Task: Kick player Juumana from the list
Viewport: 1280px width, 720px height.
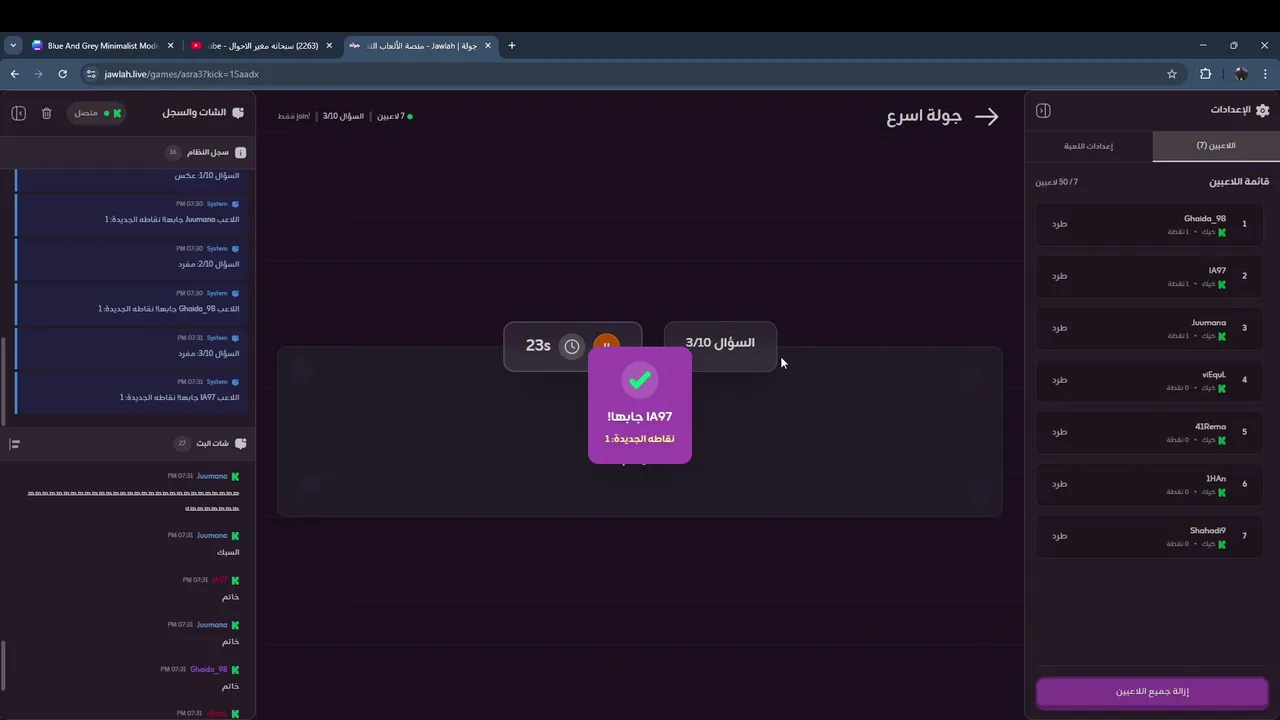Action: point(1059,328)
